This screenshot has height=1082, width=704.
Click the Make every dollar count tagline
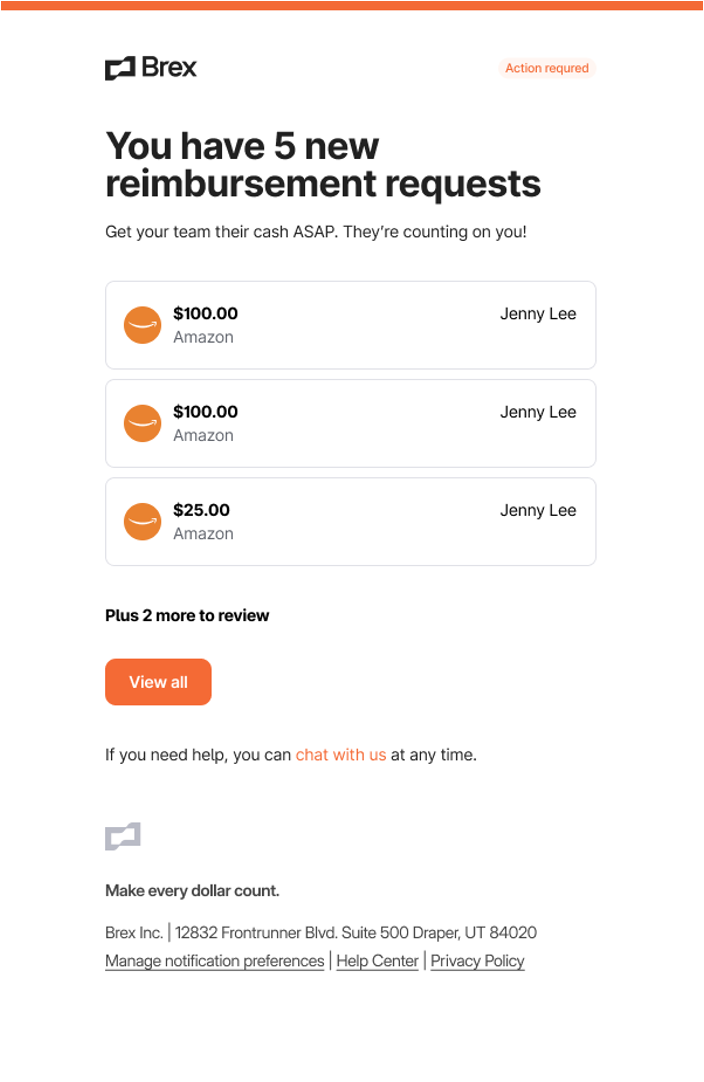[x=192, y=891]
